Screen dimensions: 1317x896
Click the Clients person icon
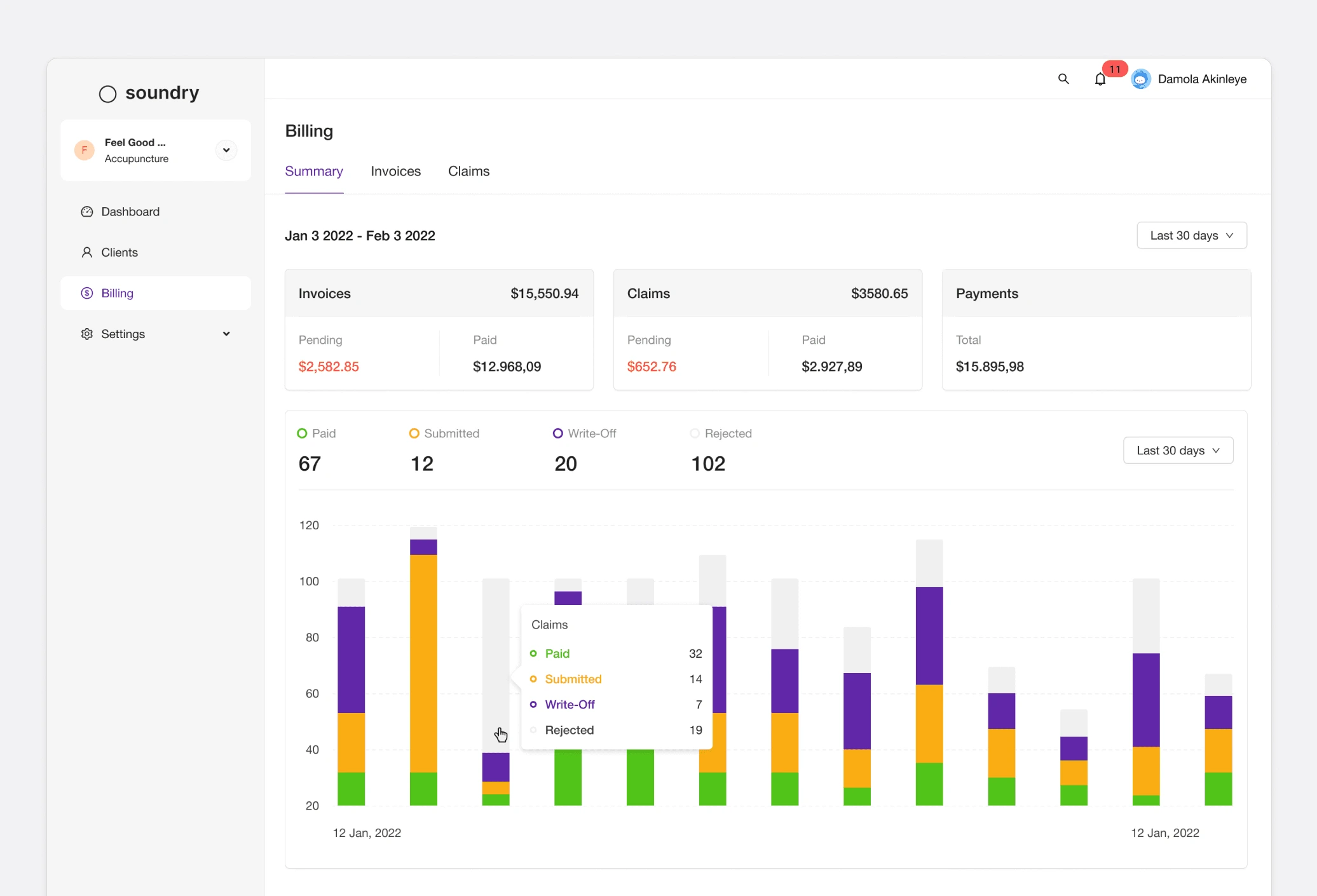[x=87, y=252]
